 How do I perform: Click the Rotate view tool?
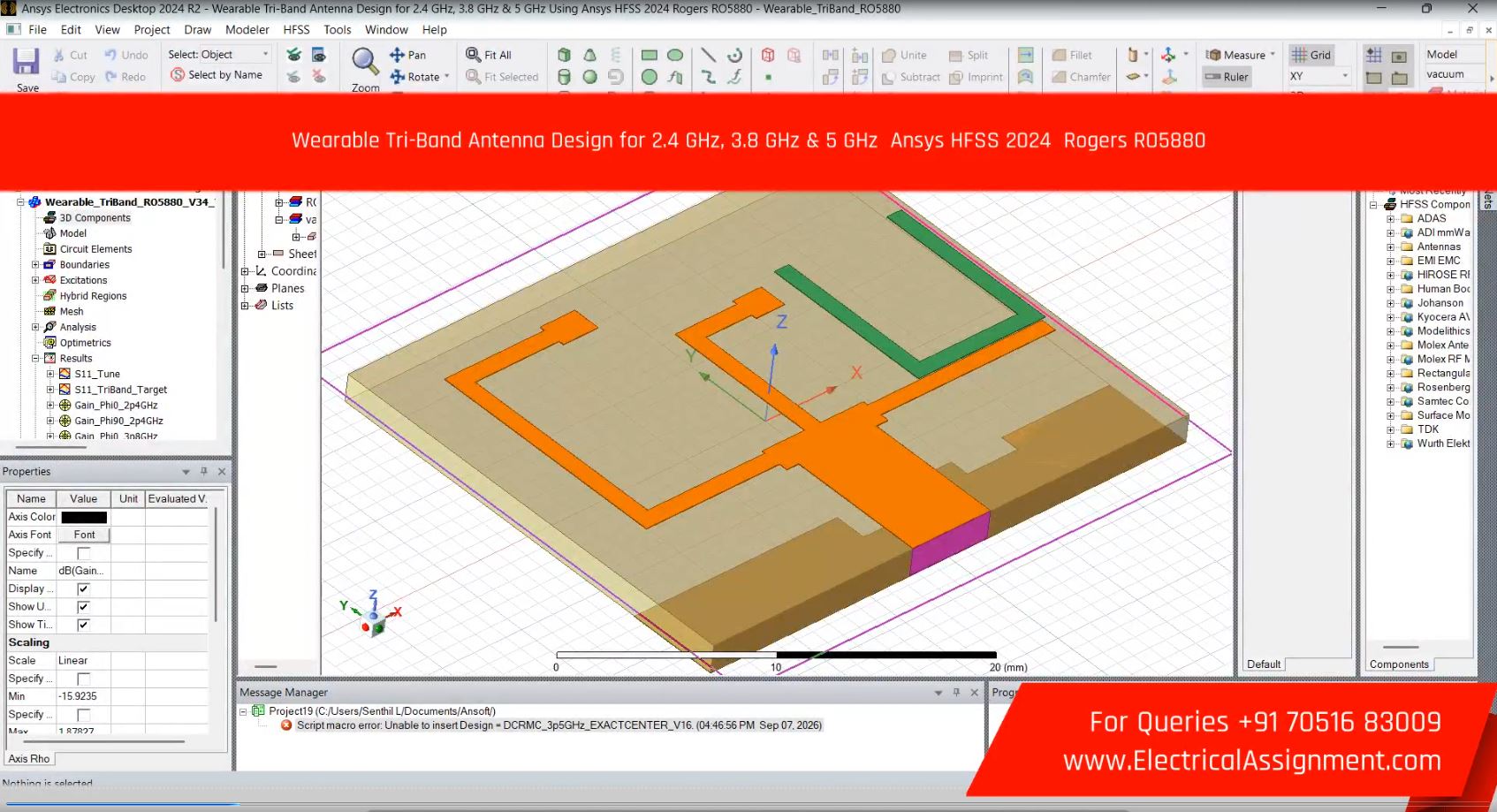pyautogui.click(x=415, y=77)
